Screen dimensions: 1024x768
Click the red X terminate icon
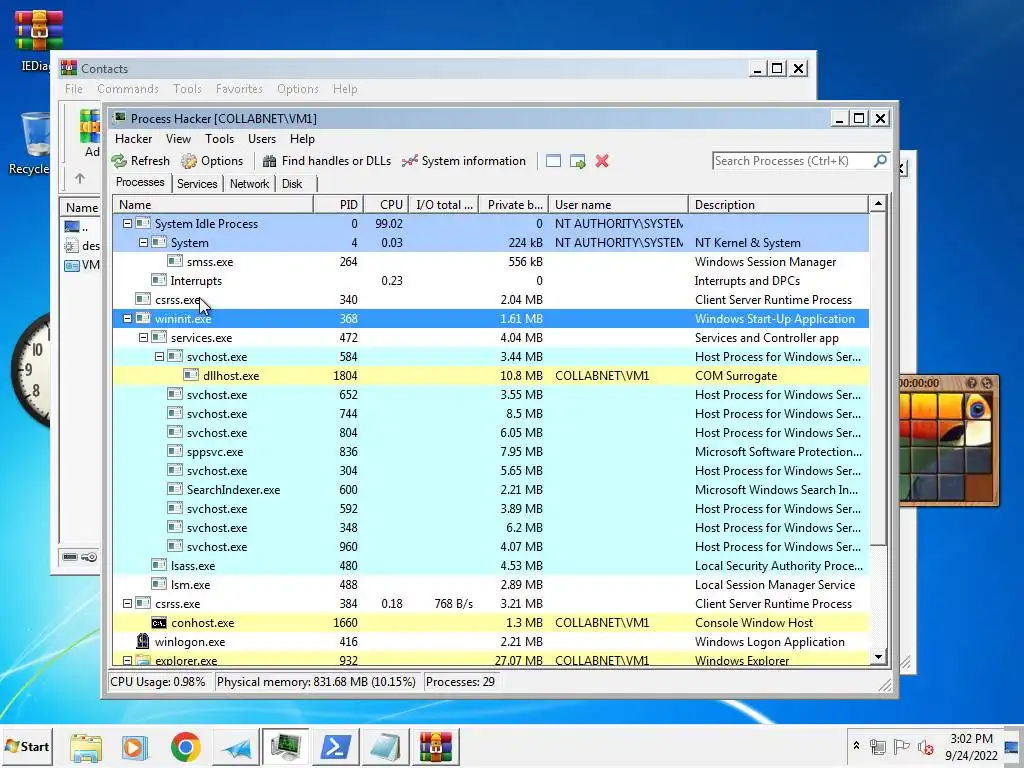(601, 161)
